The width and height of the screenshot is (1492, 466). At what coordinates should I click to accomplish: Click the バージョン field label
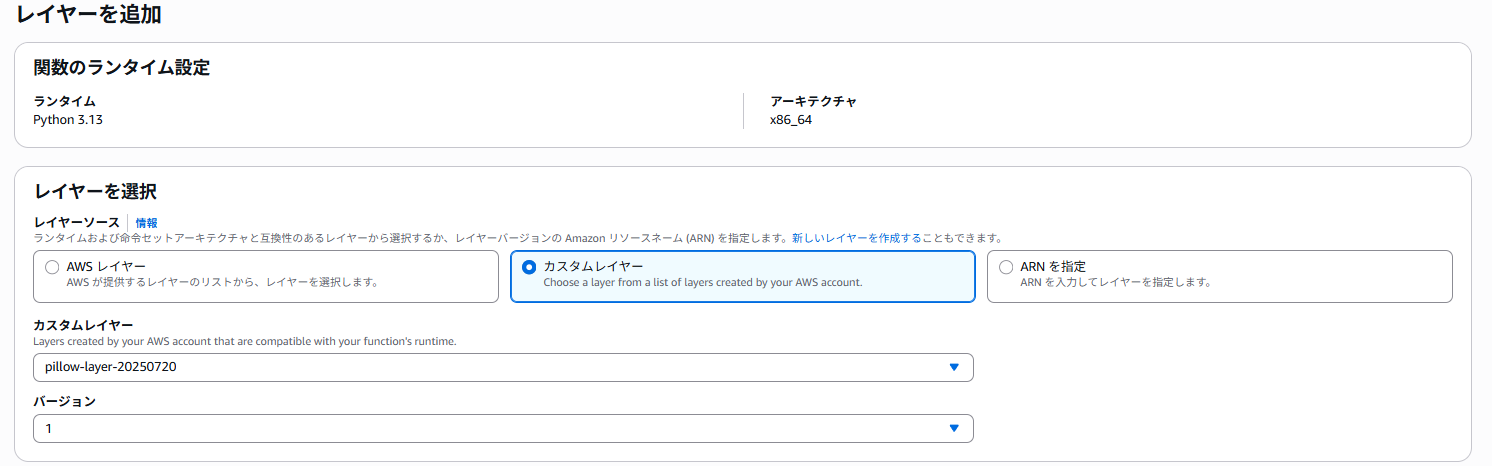coord(64,401)
